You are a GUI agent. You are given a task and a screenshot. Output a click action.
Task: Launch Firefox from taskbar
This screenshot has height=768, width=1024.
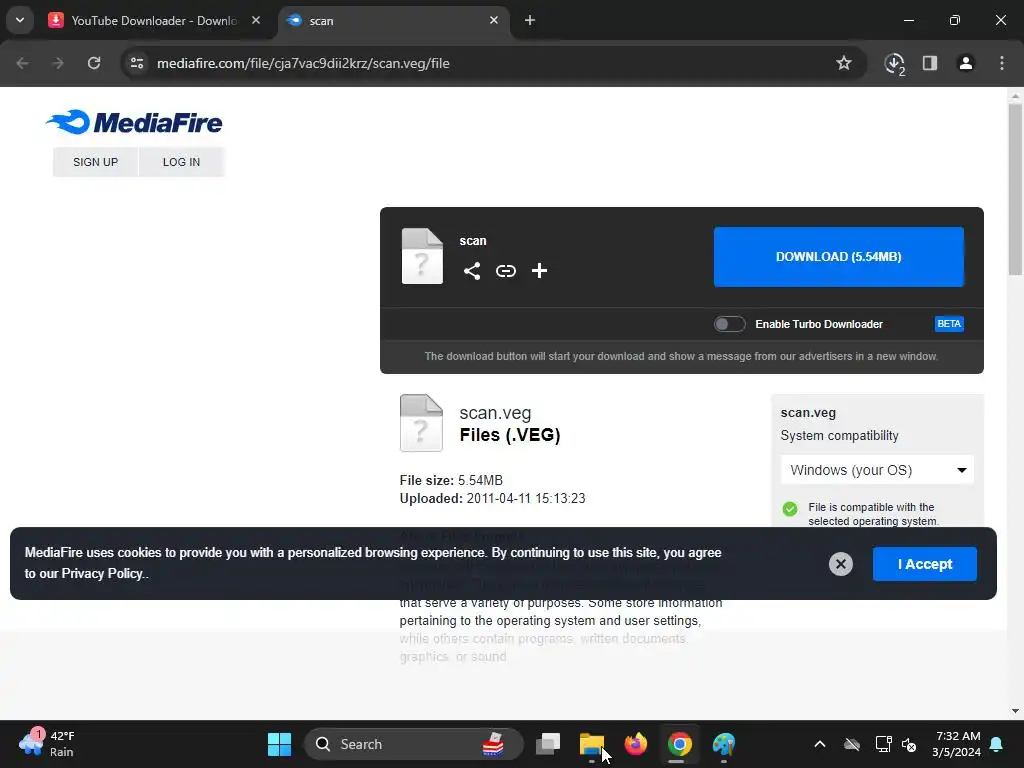(x=635, y=744)
